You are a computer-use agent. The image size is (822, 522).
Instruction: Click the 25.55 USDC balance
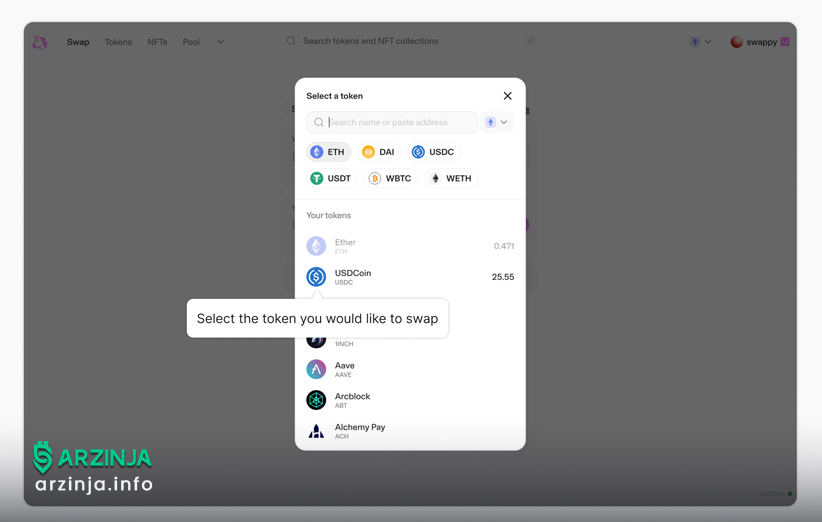(x=503, y=277)
